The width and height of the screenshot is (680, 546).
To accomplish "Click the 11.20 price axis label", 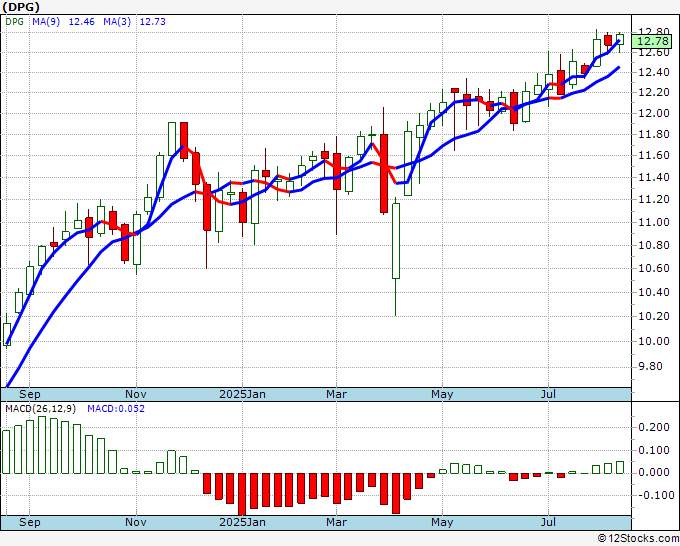I will [654, 199].
